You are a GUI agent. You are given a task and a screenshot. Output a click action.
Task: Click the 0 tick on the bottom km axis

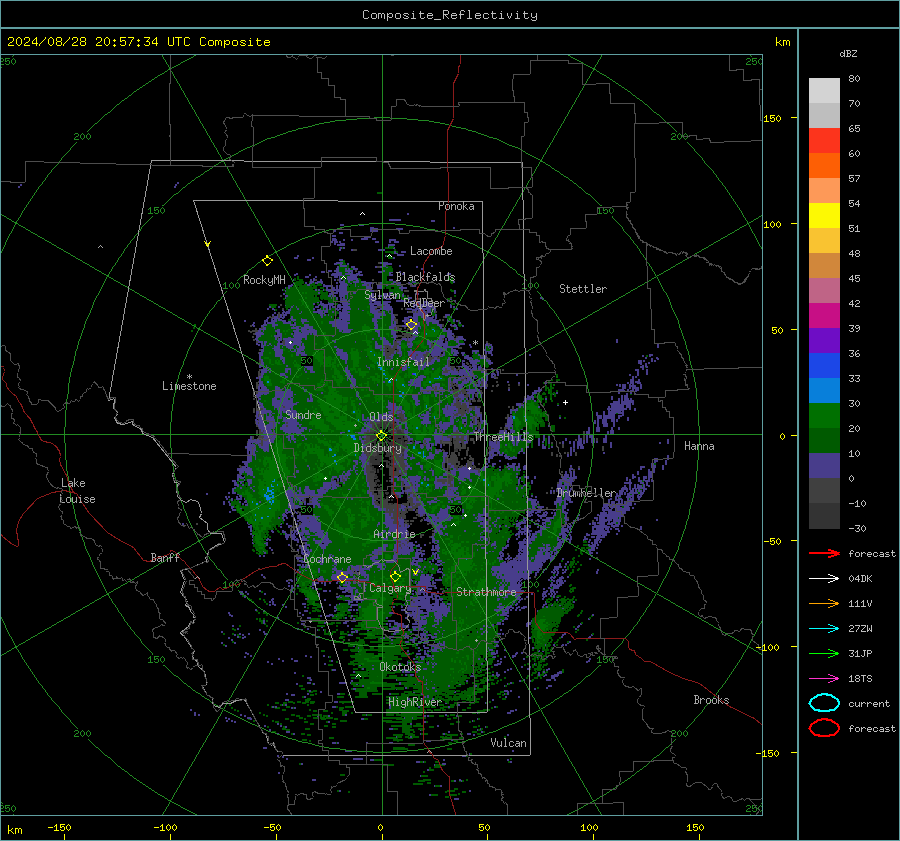(381, 827)
